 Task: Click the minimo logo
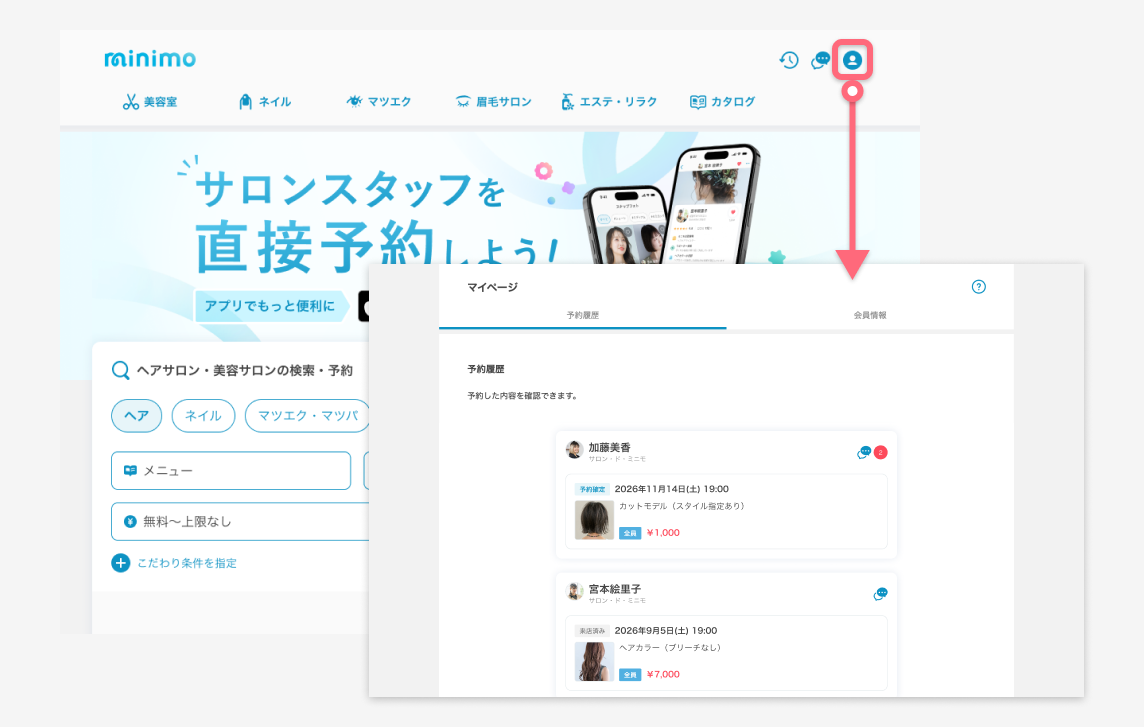(150, 58)
